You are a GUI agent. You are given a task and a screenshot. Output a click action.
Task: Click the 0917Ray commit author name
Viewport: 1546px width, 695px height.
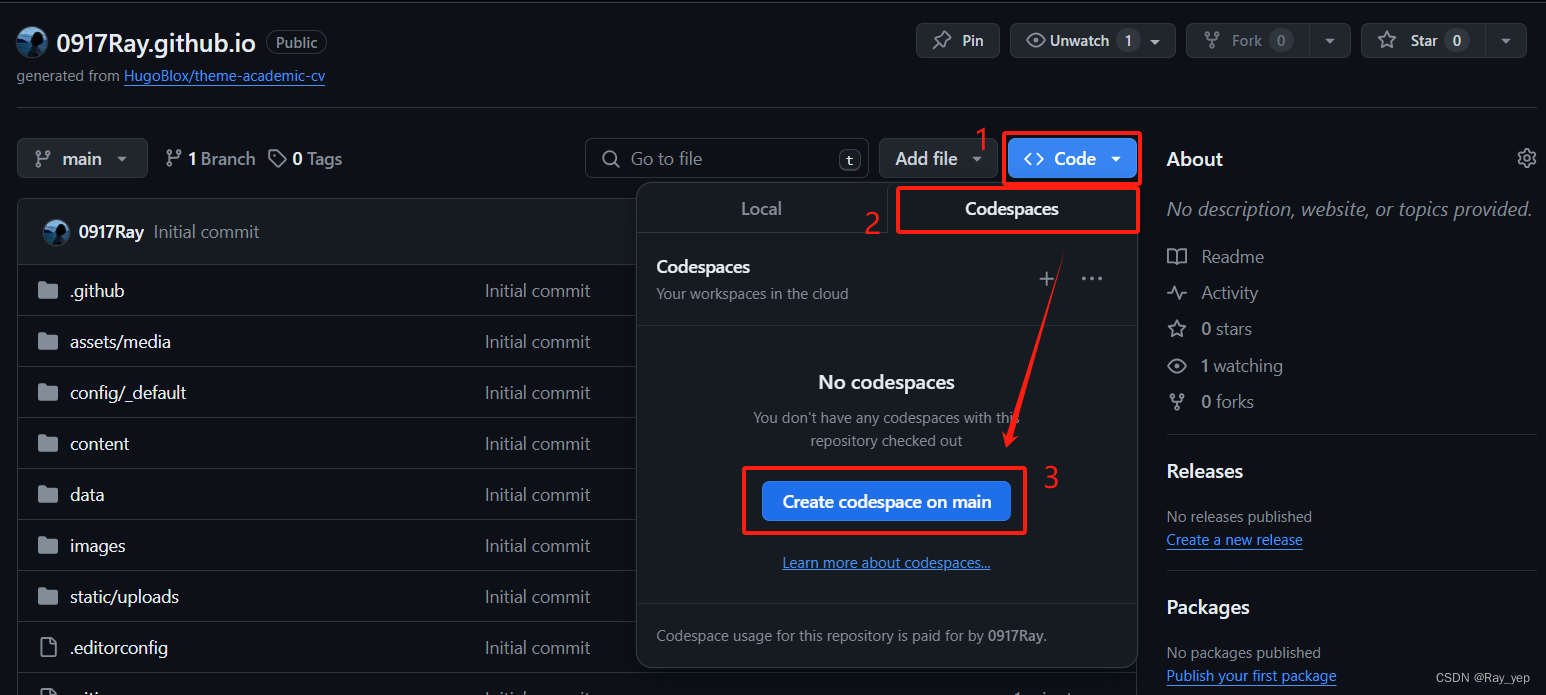(x=112, y=231)
